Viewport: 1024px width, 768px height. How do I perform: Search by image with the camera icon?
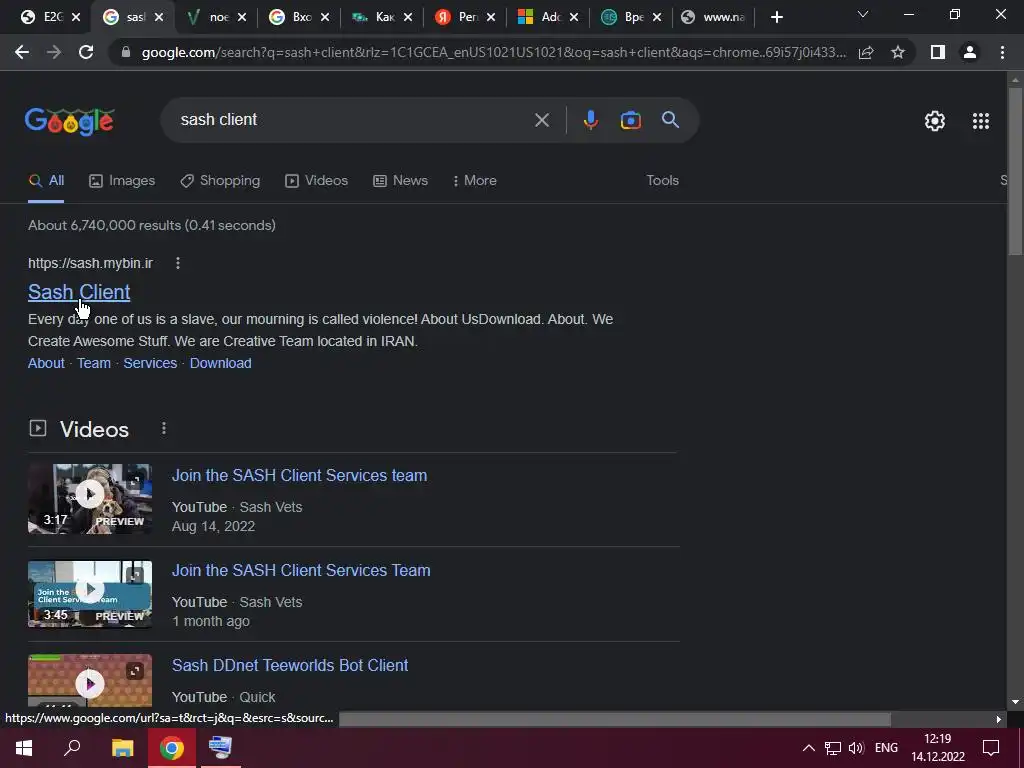point(631,120)
